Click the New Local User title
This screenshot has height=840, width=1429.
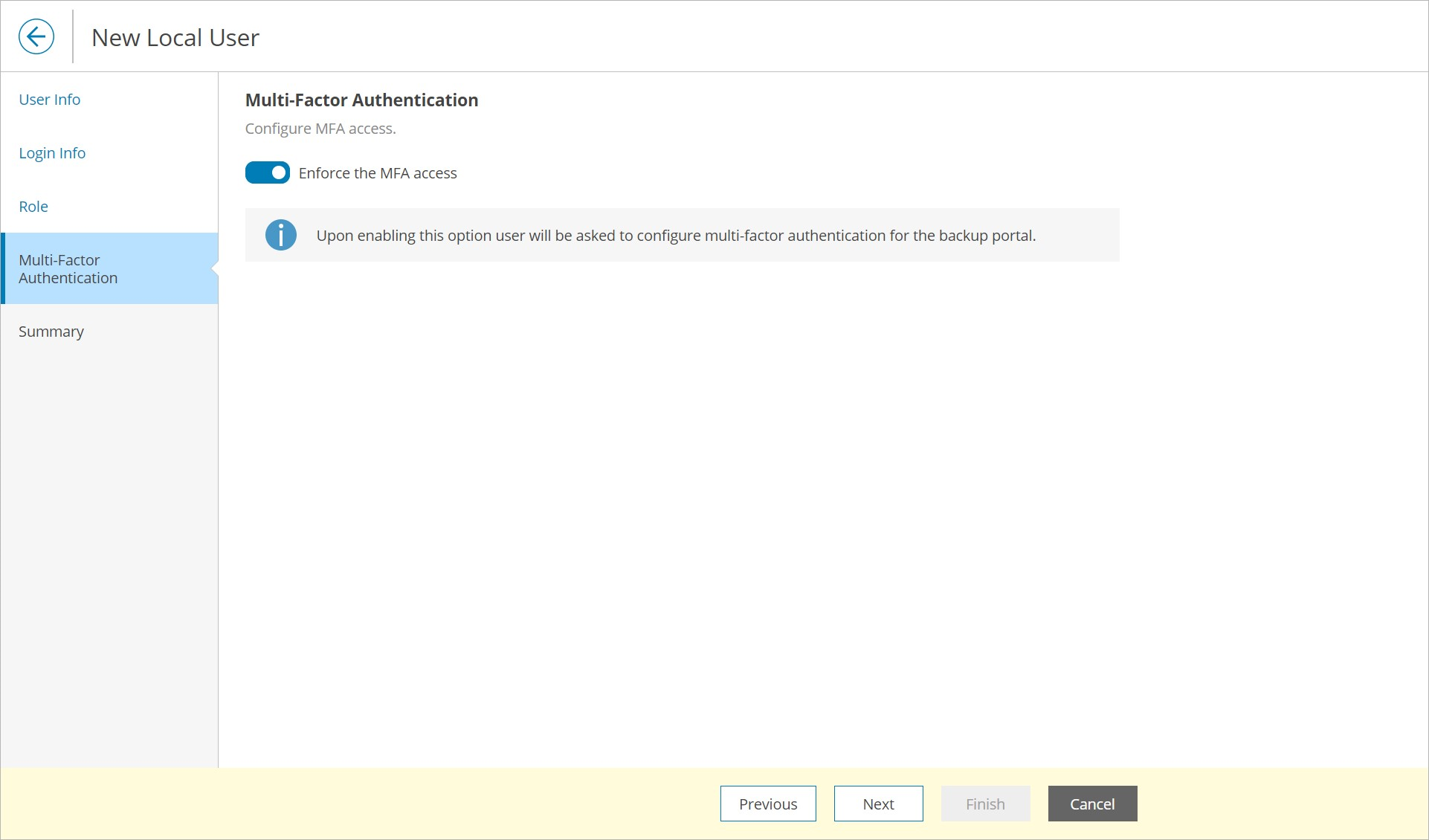[x=175, y=37]
